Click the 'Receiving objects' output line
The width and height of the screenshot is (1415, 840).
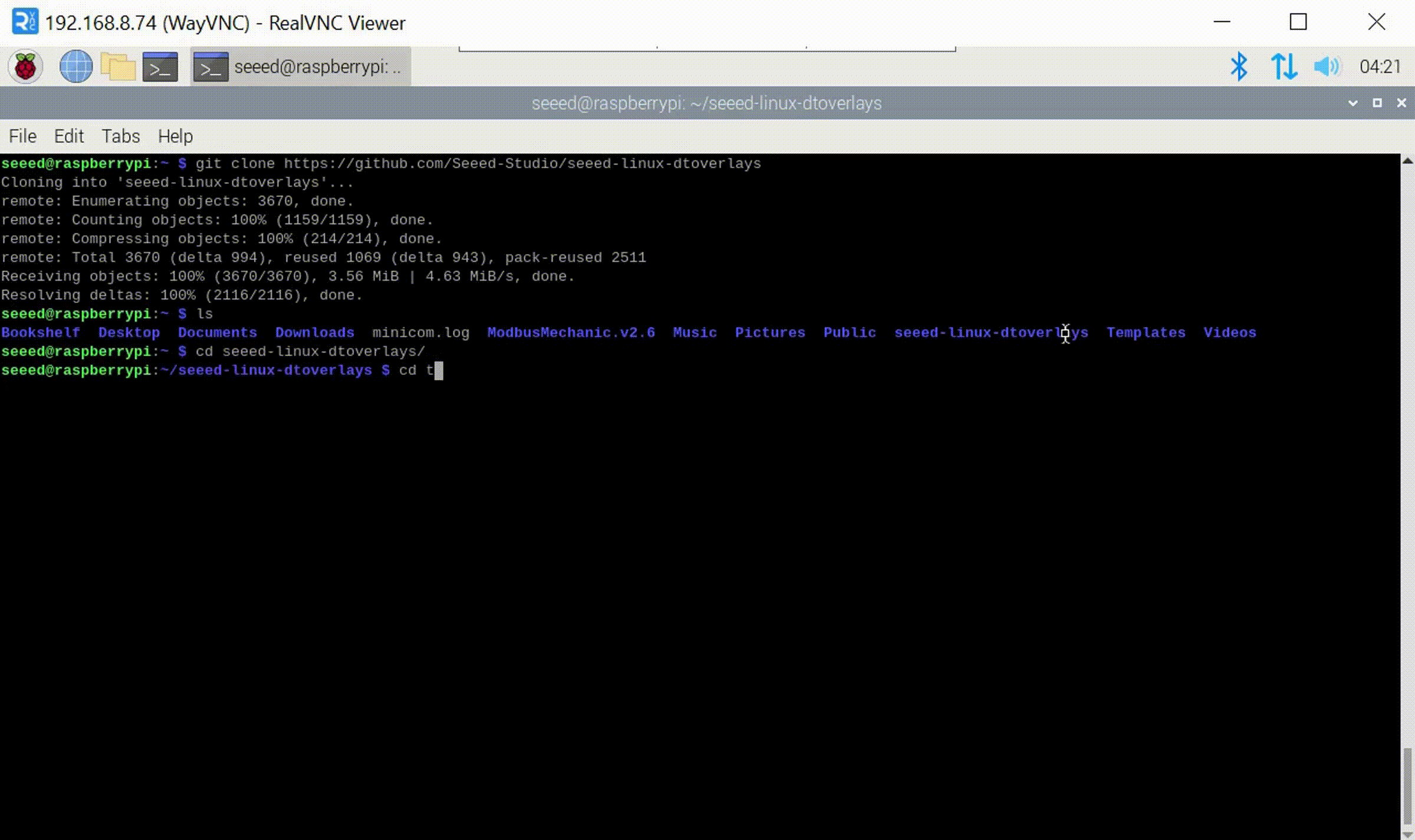click(x=288, y=276)
